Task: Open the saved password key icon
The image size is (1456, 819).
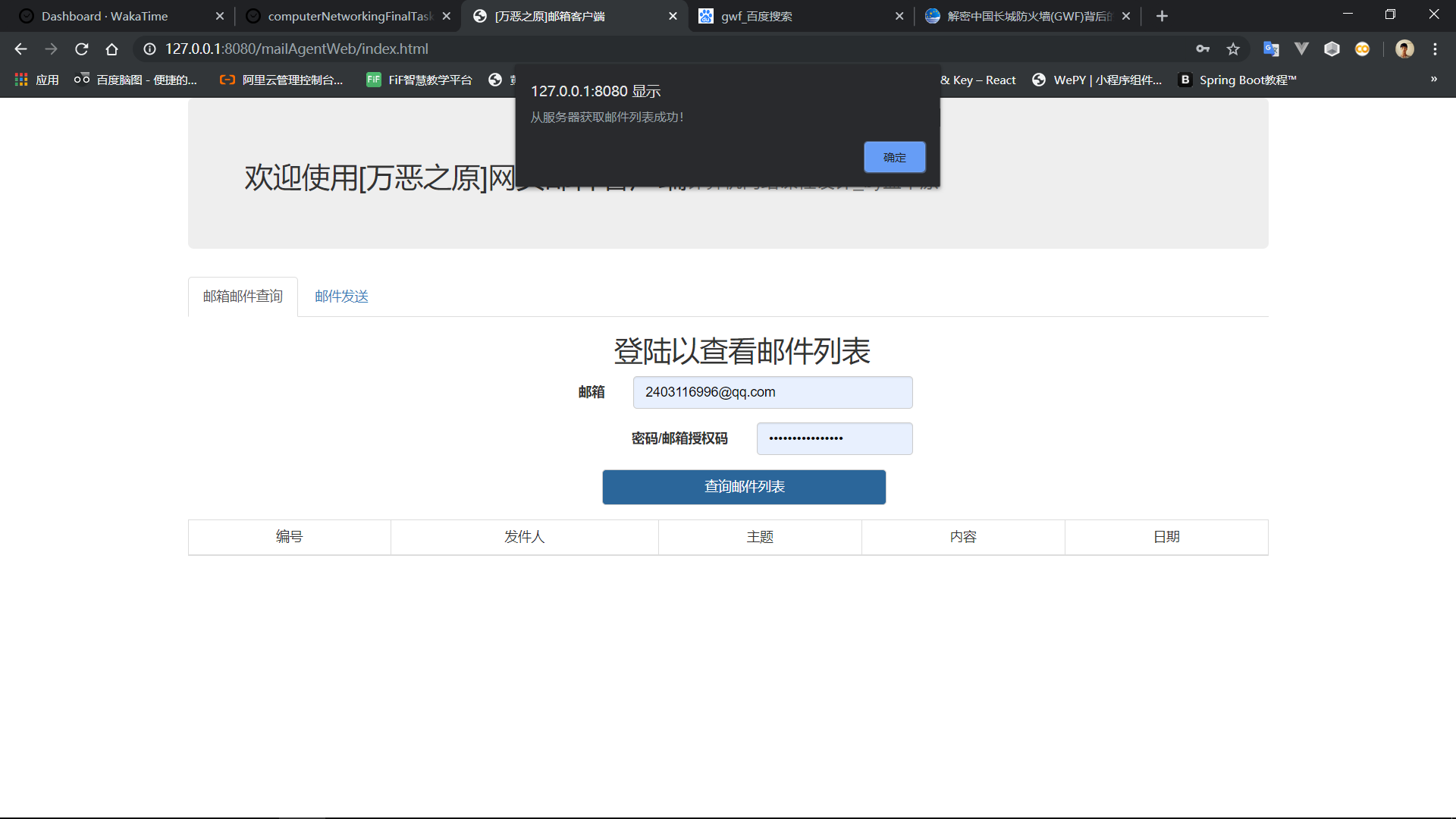Action: click(1203, 49)
